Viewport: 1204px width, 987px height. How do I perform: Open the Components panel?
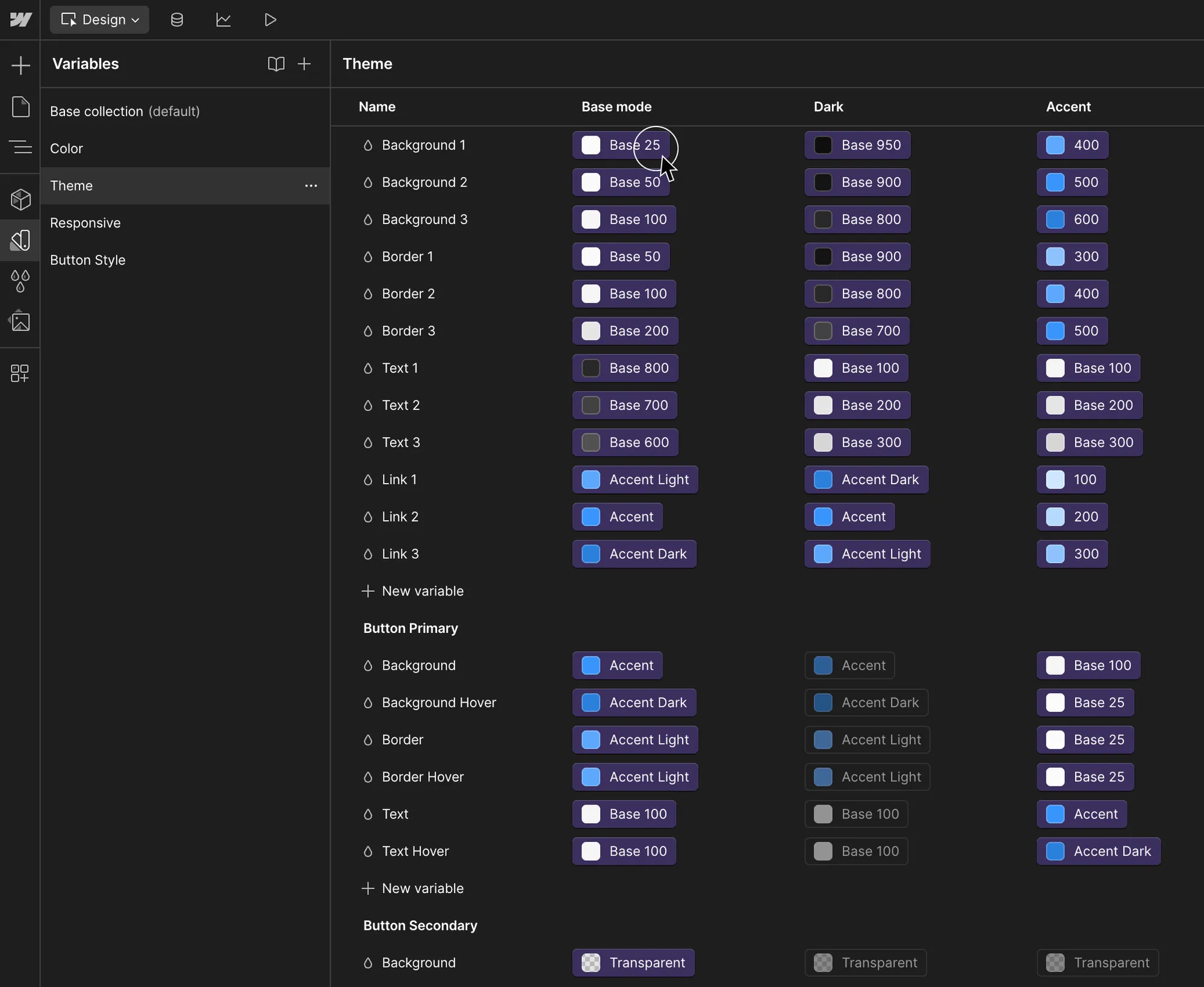point(22,199)
